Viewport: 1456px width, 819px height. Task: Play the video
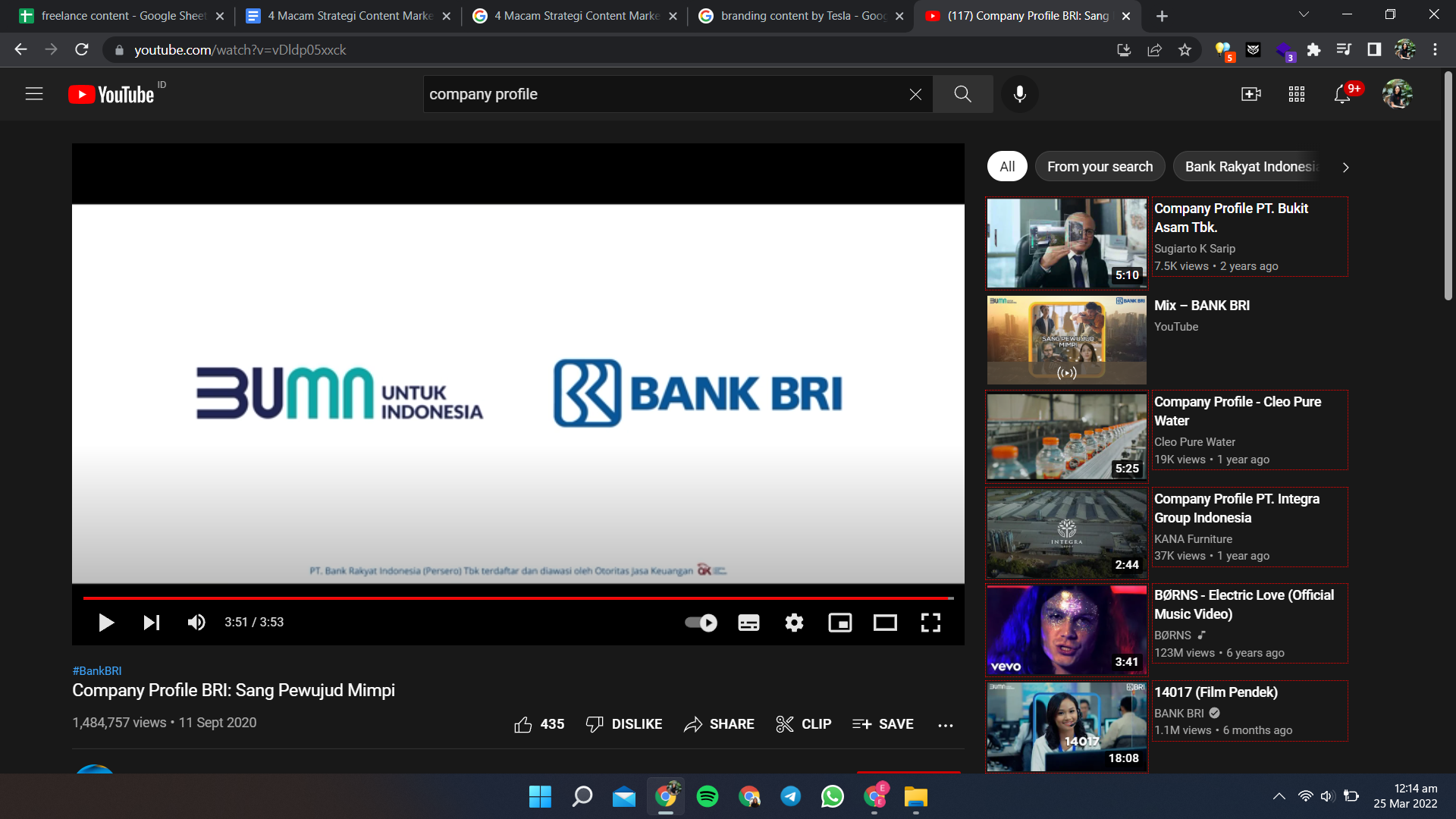coord(106,623)
